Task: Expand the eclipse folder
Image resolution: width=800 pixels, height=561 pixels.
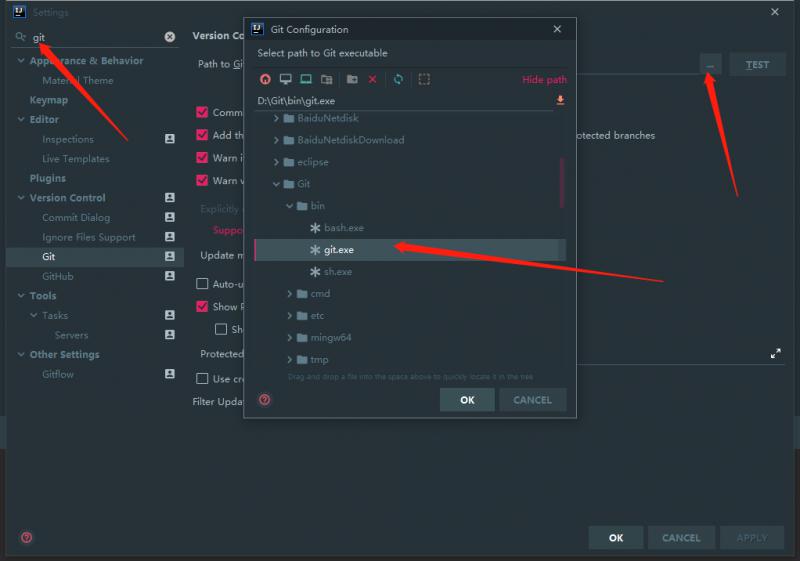Action: tap(276, 162)
